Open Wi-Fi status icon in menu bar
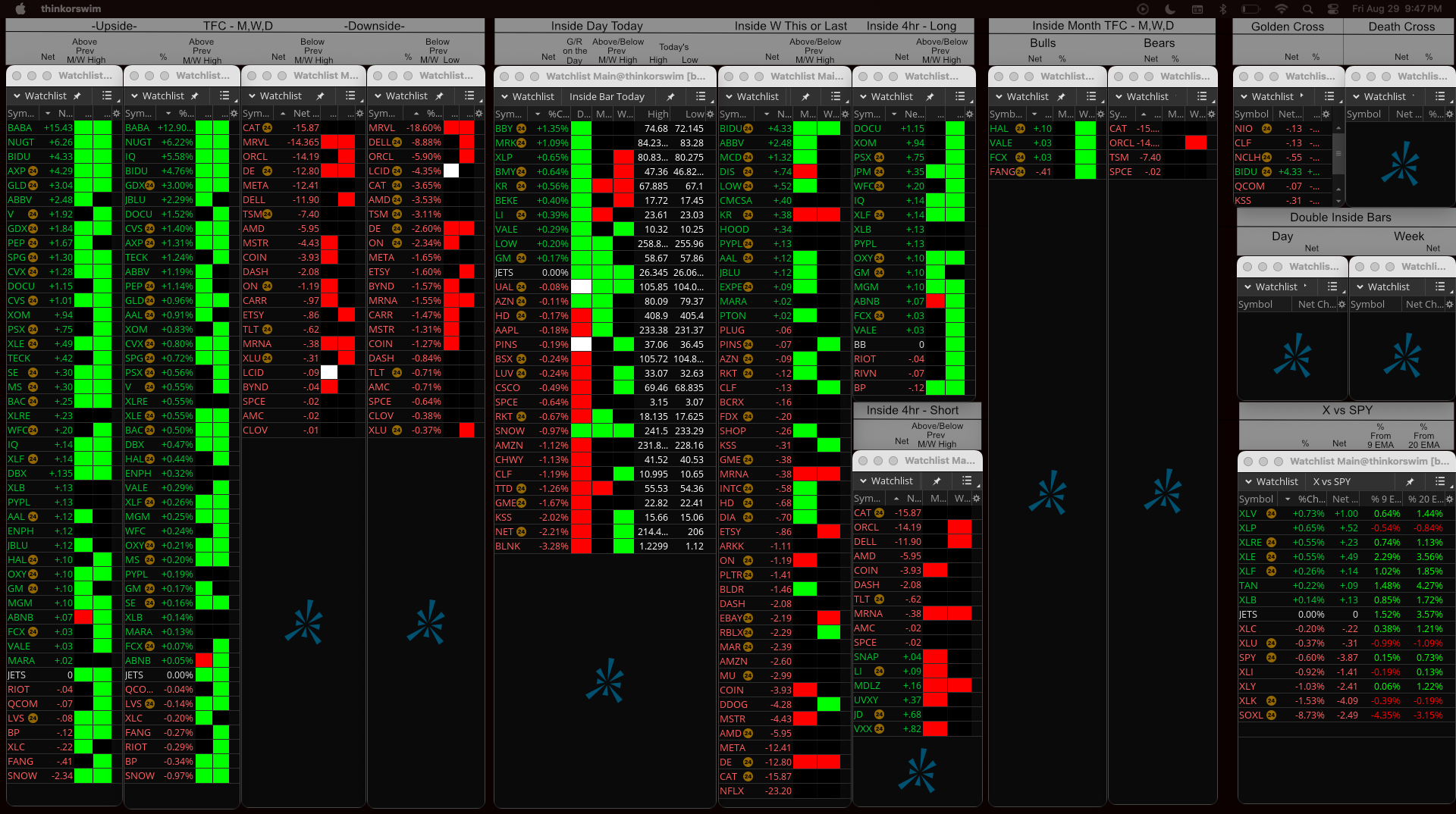Image resolution: width=1456 pixels, height=814 pixels. pyautogui.click(x=1282, y=9)
